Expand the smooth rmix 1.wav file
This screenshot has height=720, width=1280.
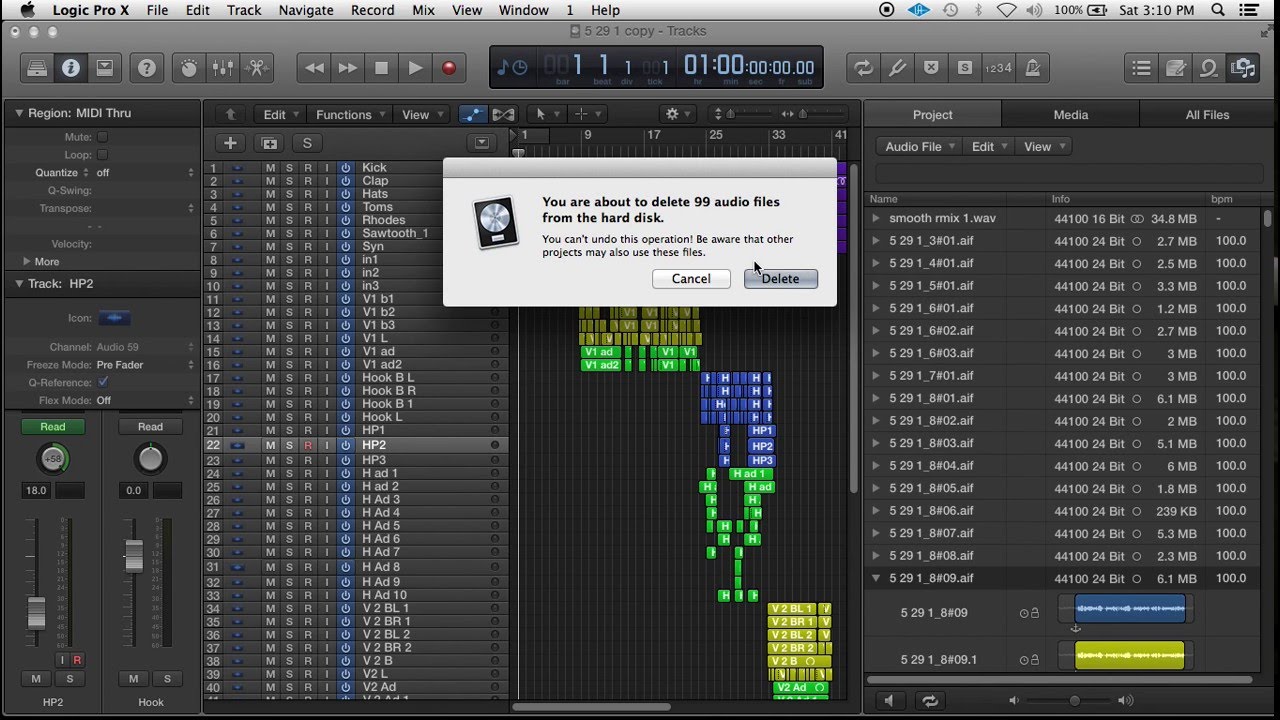click(876, 218)
